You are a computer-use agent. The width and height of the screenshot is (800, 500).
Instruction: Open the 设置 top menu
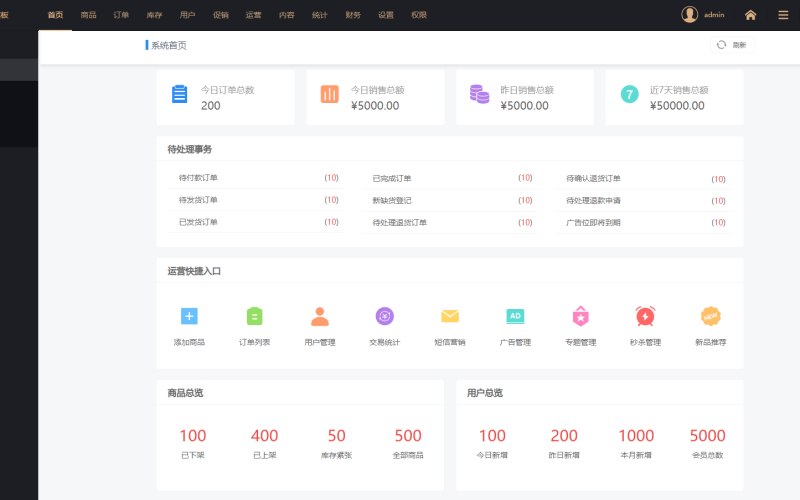point(386,15)
